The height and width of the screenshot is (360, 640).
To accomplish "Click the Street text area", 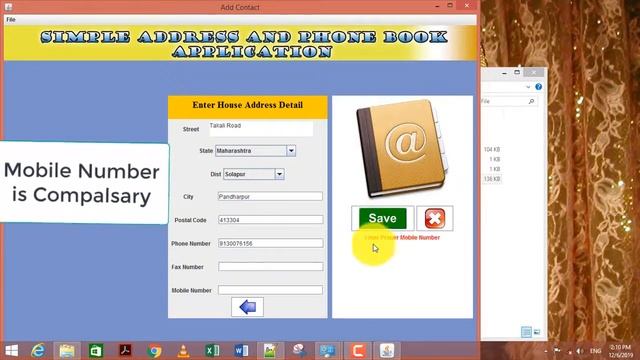I will (261, 129).
